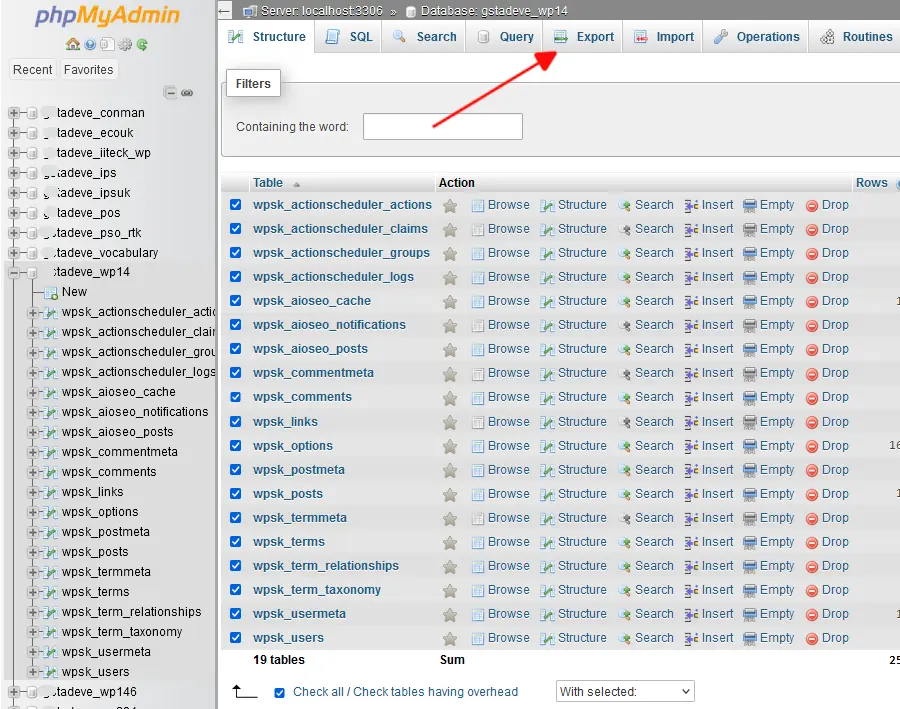Uncheck the wpsk_actionscheduler_groups table checkbox
Image resolution: width=900 pixels, height=709 pixels.
[235, 253]
